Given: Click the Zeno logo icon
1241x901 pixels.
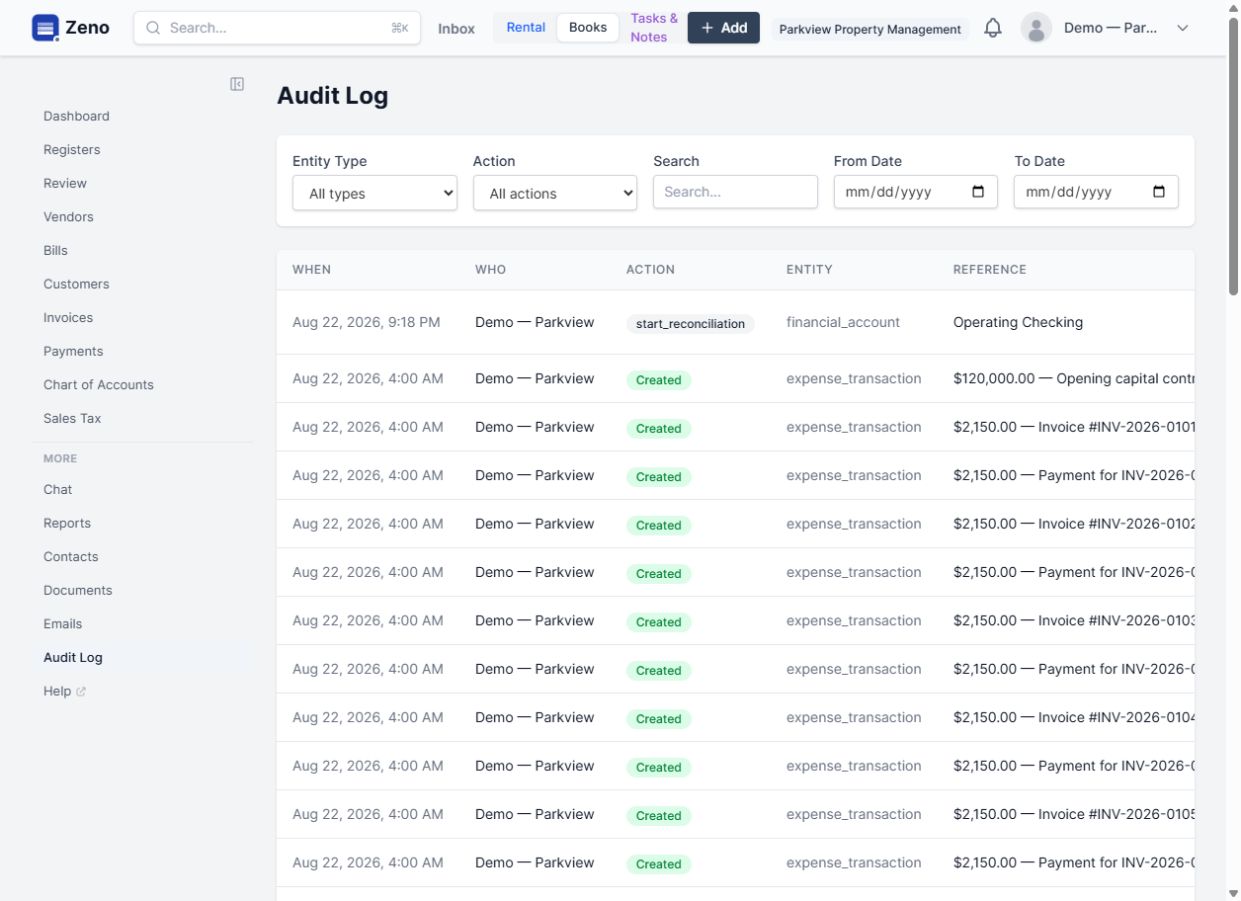Looking at the screenshot, I should click(45, 28).
